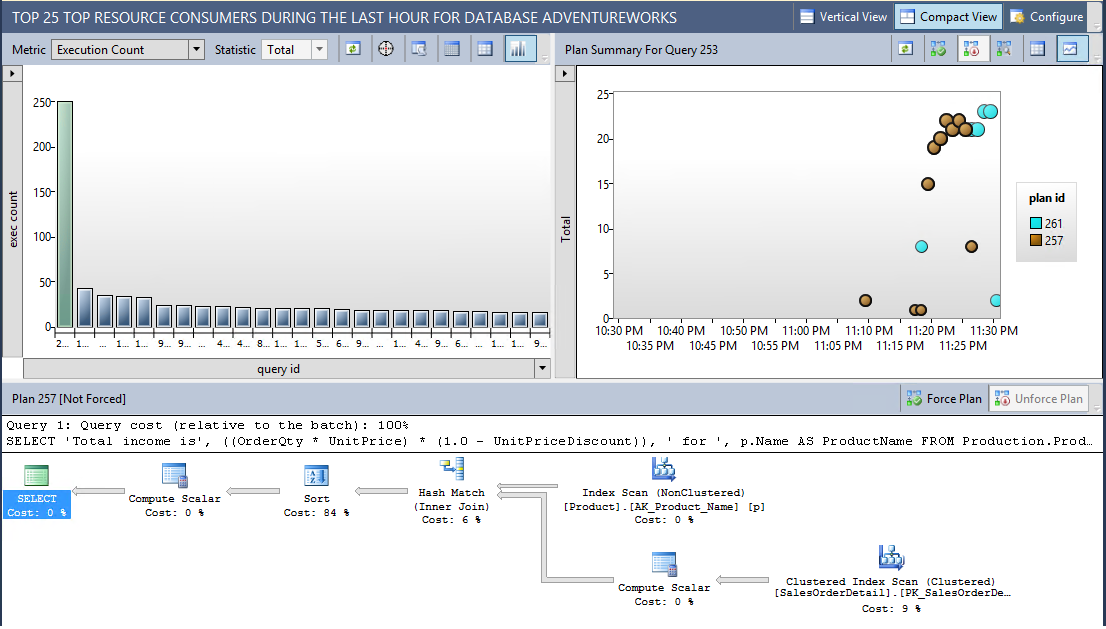Click the track selected query crosshair icon
The image size is (1106, 629).
(x=386, y=49)
